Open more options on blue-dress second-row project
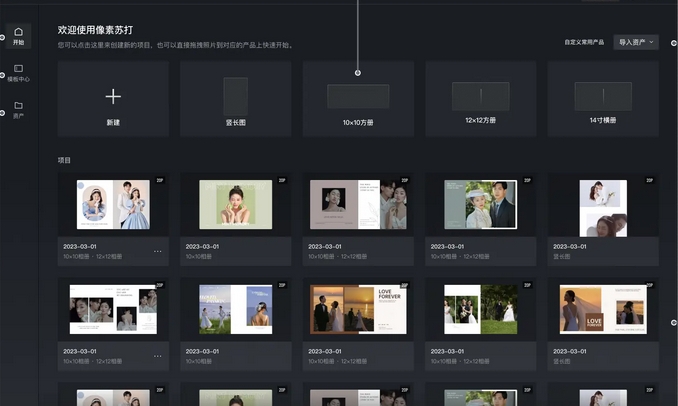Image resolution: width=678 pixels, height=406 pixels. [x=157, y=357]
